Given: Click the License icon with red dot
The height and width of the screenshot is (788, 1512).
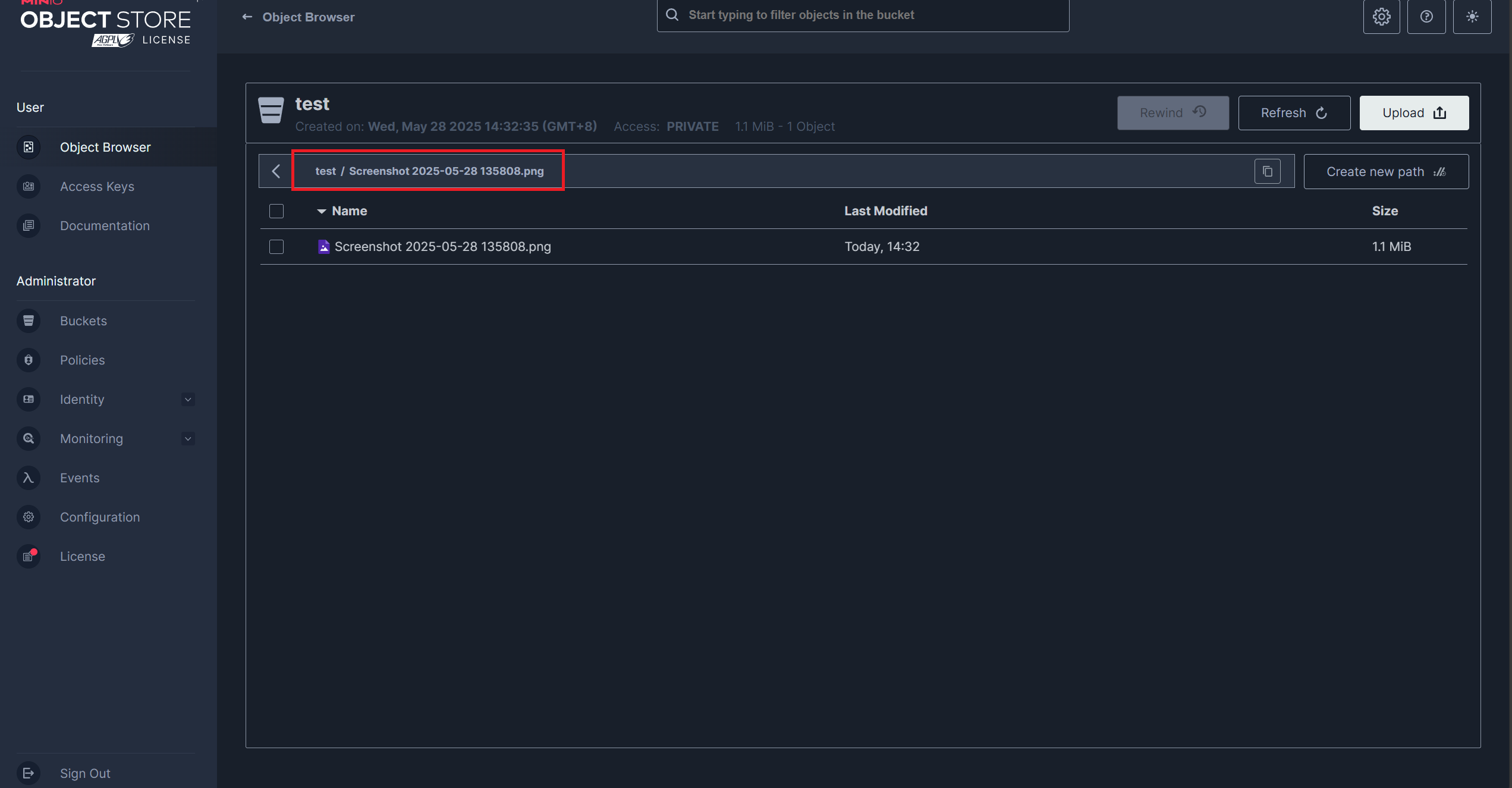Looking at the screenshot, I should [x=29, y=556].
